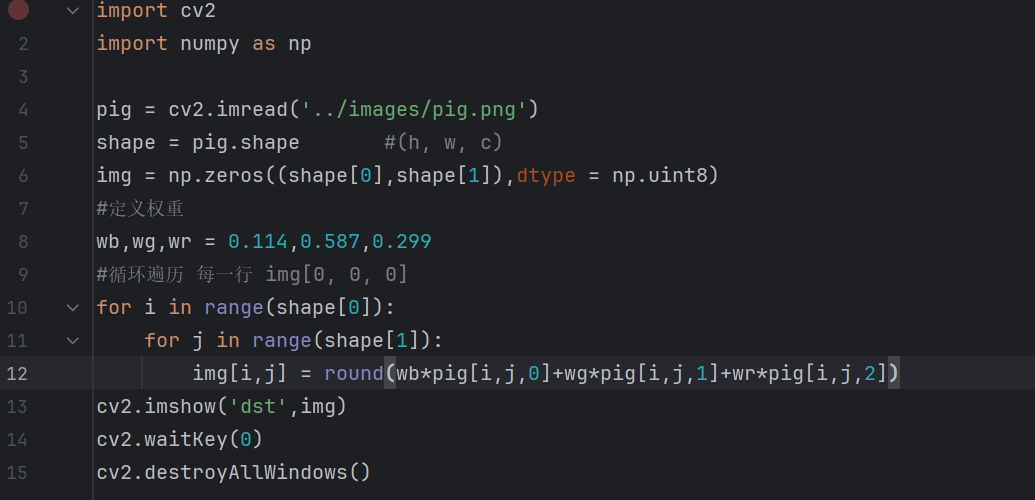The image size is (1035, 500).
Task: Click line number 3 in gutter
Action: [24, 77]
